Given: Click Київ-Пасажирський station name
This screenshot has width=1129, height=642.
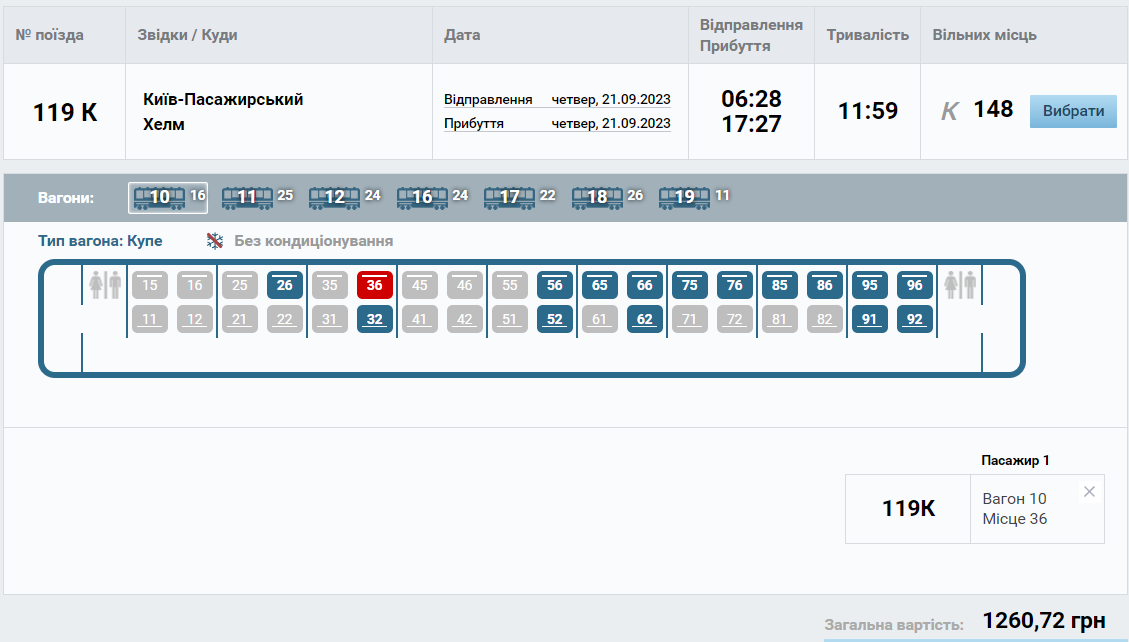Looking at the screenshot, I should coord(223,100).
